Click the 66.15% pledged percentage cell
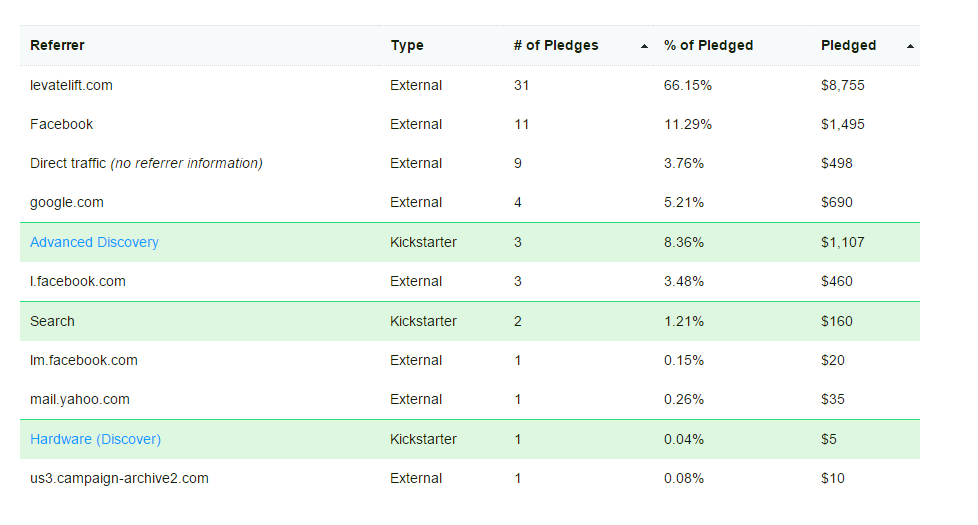 click(687, 85)
